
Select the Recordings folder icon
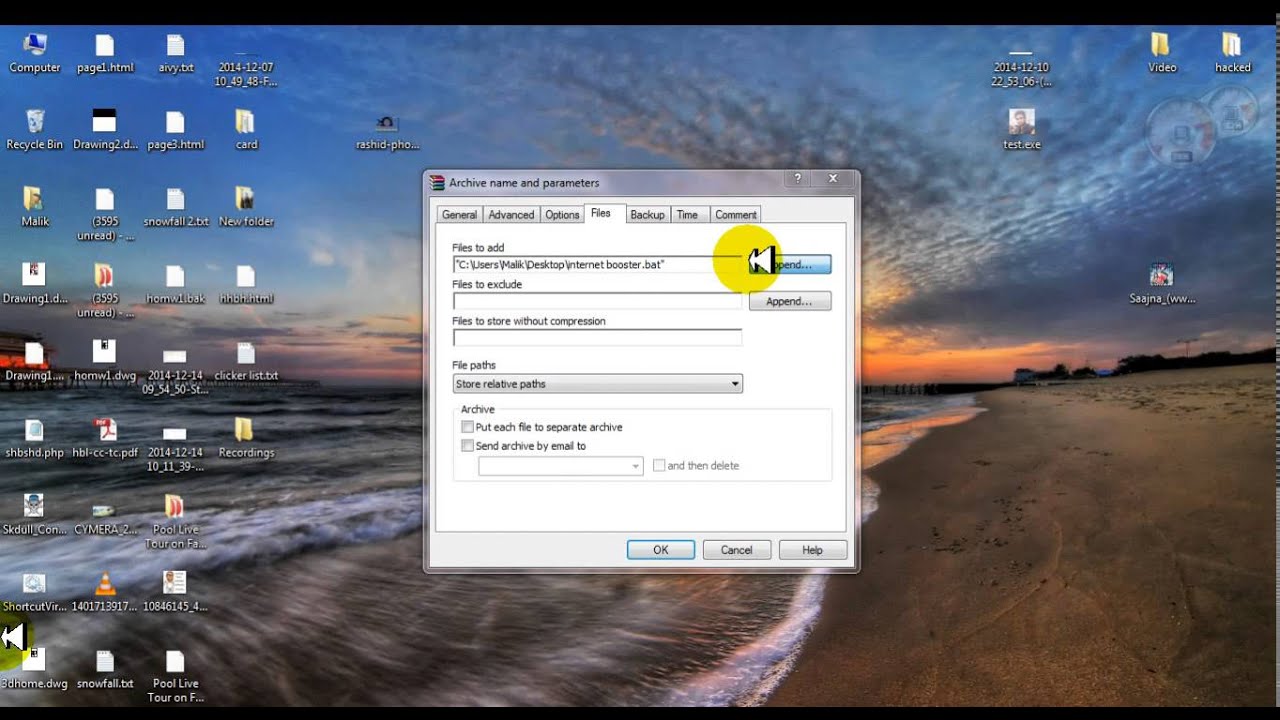(x=246, y=438)
